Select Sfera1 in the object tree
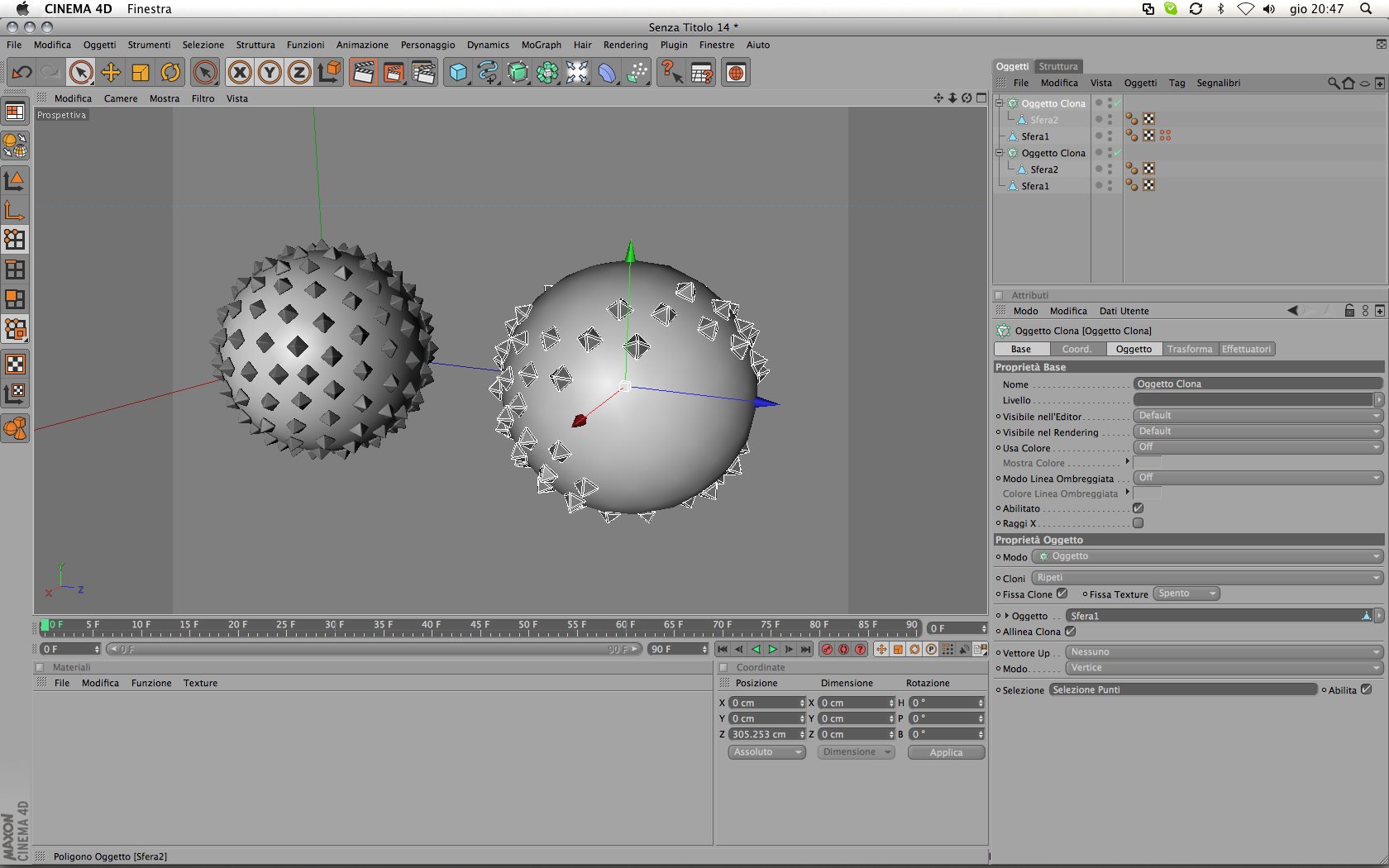1389x868 pixels. coord(1034,136)
